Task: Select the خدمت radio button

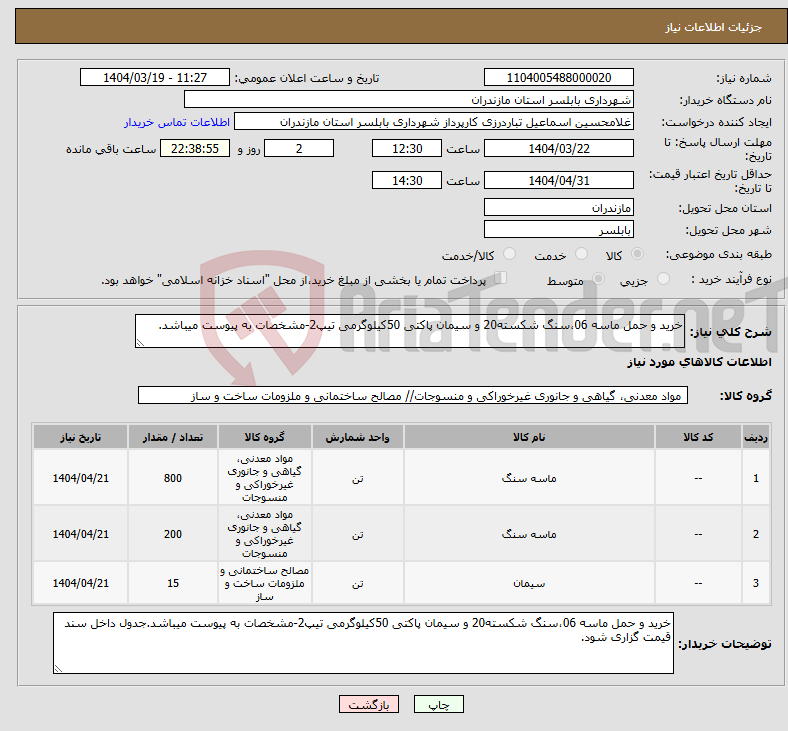Action: [581, 254]
